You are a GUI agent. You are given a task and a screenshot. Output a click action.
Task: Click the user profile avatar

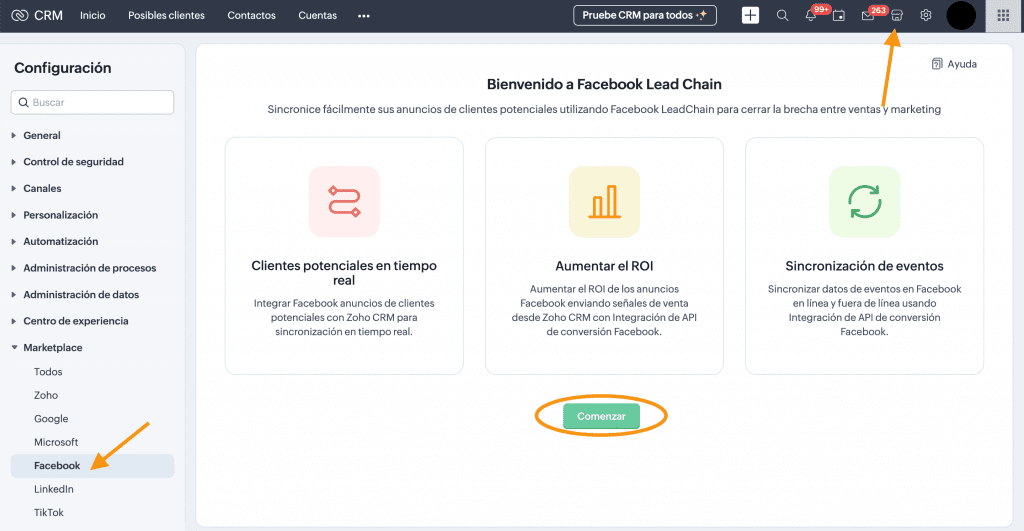pyautogui.click(x=961, y=16)
